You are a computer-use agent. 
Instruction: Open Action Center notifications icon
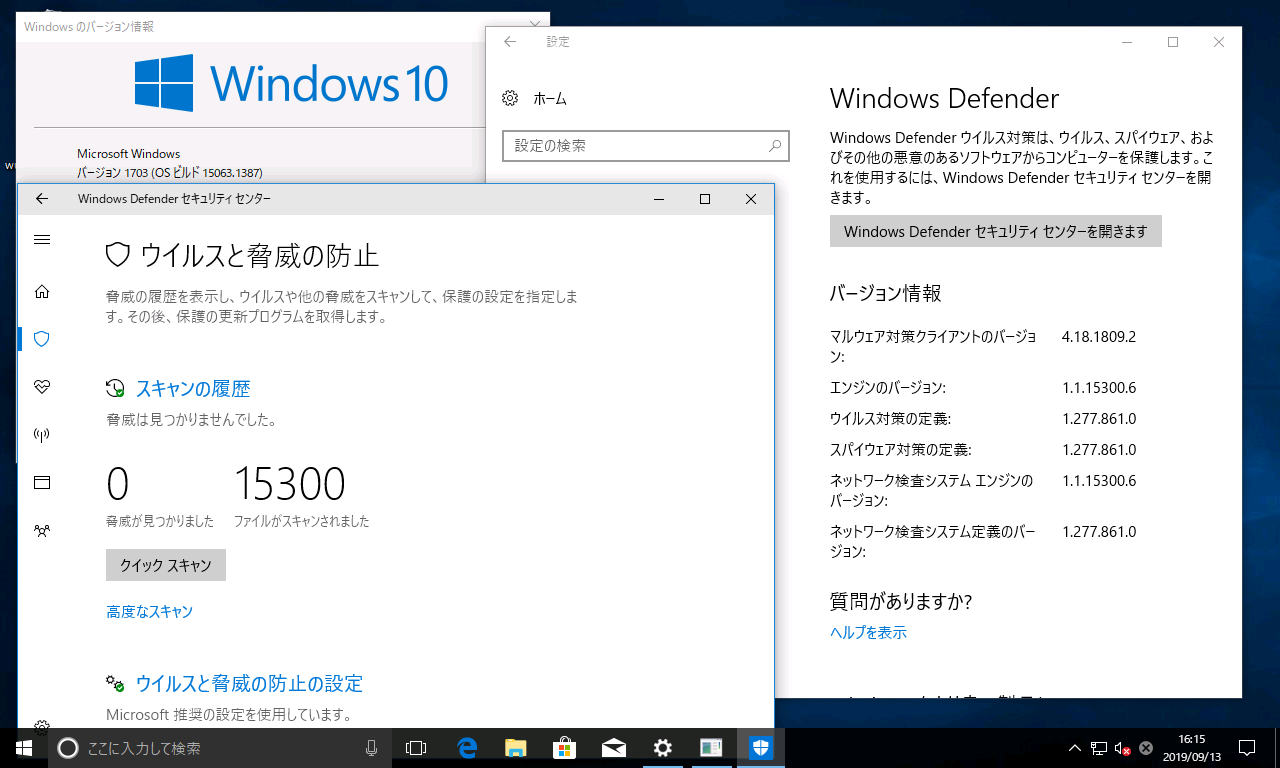pos(1247,748)
